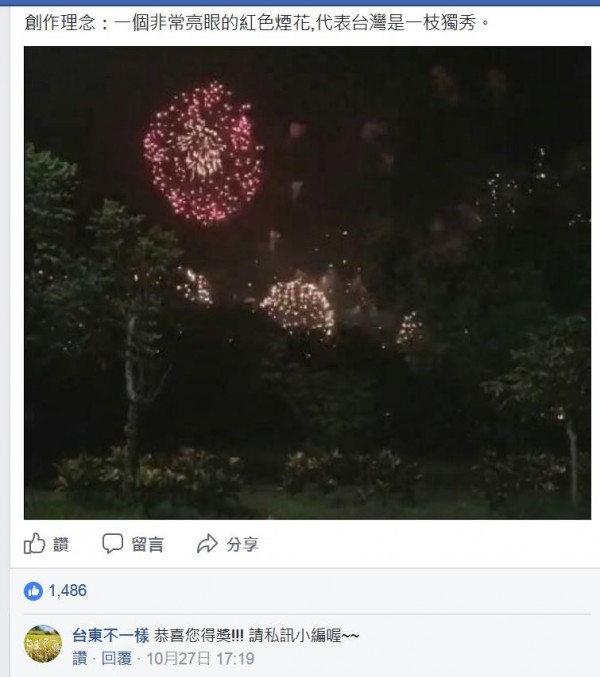The height and width of the screenshot is (677, 600).
Task: Open the 10月27日 17:19 comment timestamp
Action: pyautogui.click(x=200, y=658)
